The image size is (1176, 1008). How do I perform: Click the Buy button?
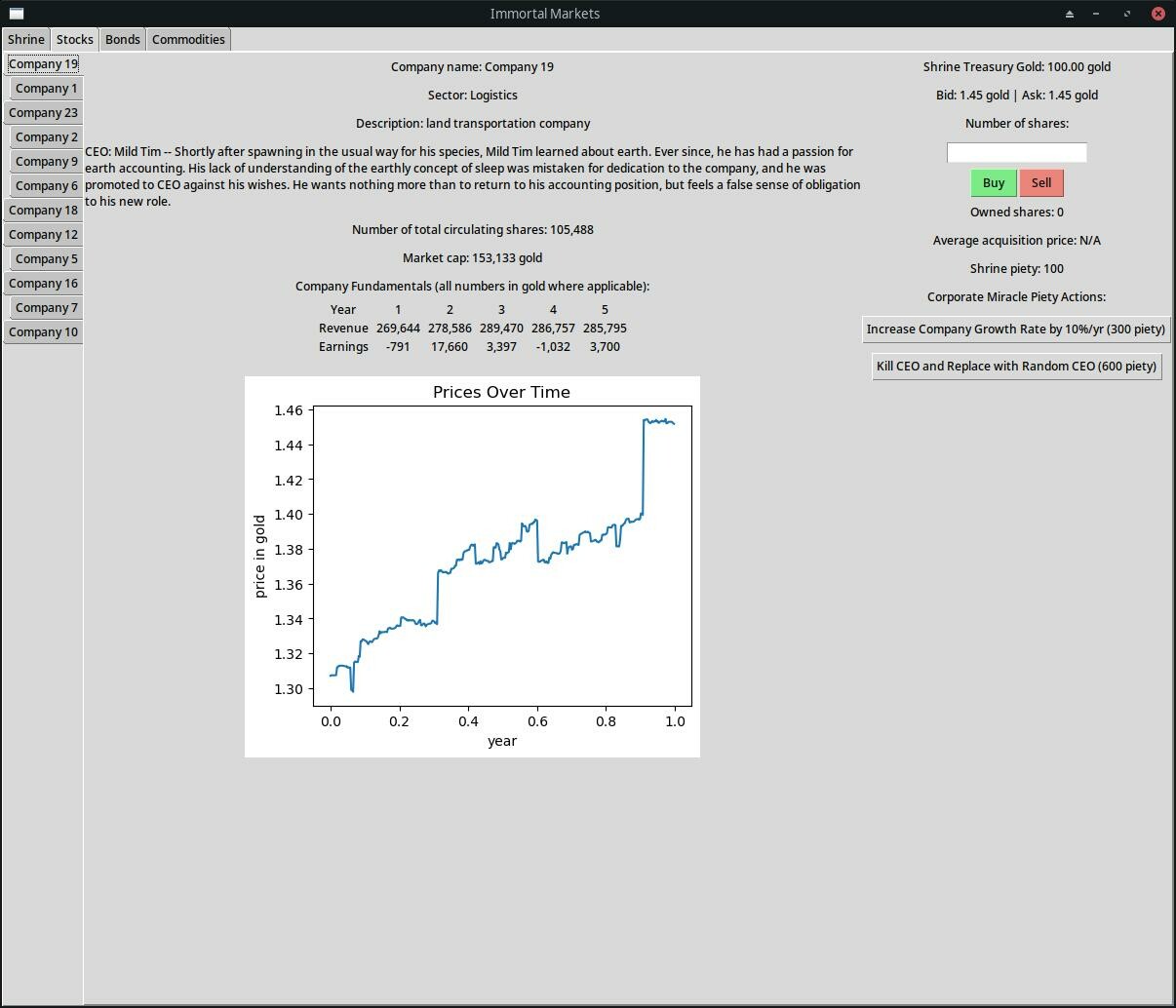click(x=993, y=182)
